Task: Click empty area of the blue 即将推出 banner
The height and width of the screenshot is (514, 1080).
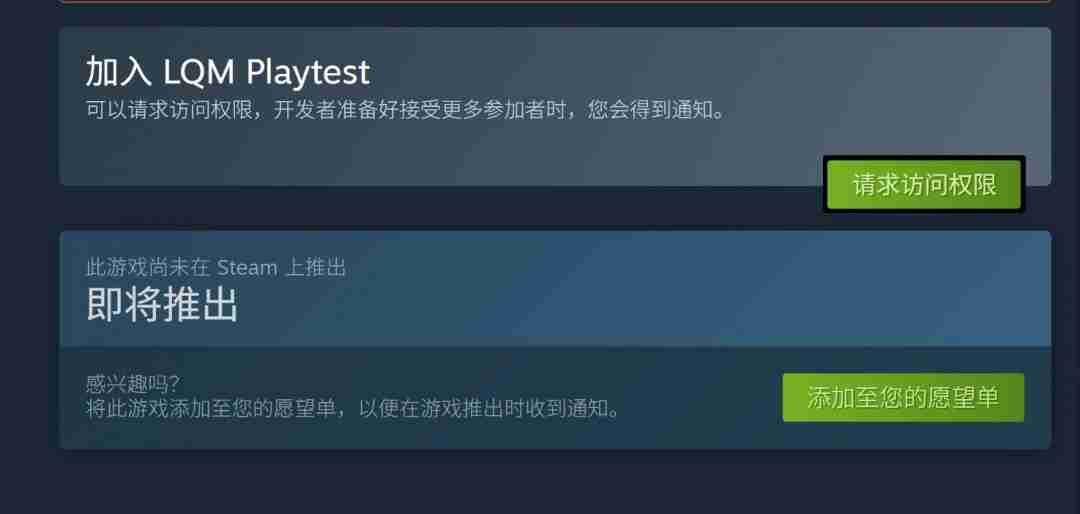Action: (x=620, y=289)
